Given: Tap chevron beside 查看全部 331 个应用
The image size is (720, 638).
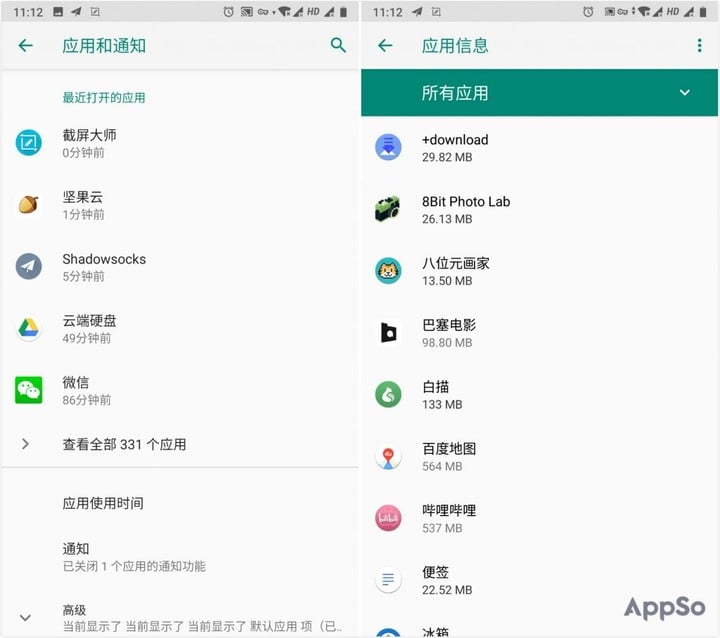Looking at the screenshot, I should point(26,444).
